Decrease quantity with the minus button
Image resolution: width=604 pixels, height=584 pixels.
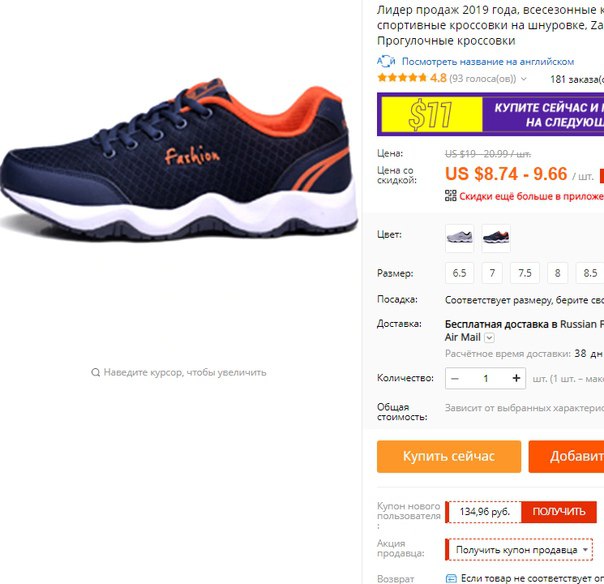coord(455,379)
